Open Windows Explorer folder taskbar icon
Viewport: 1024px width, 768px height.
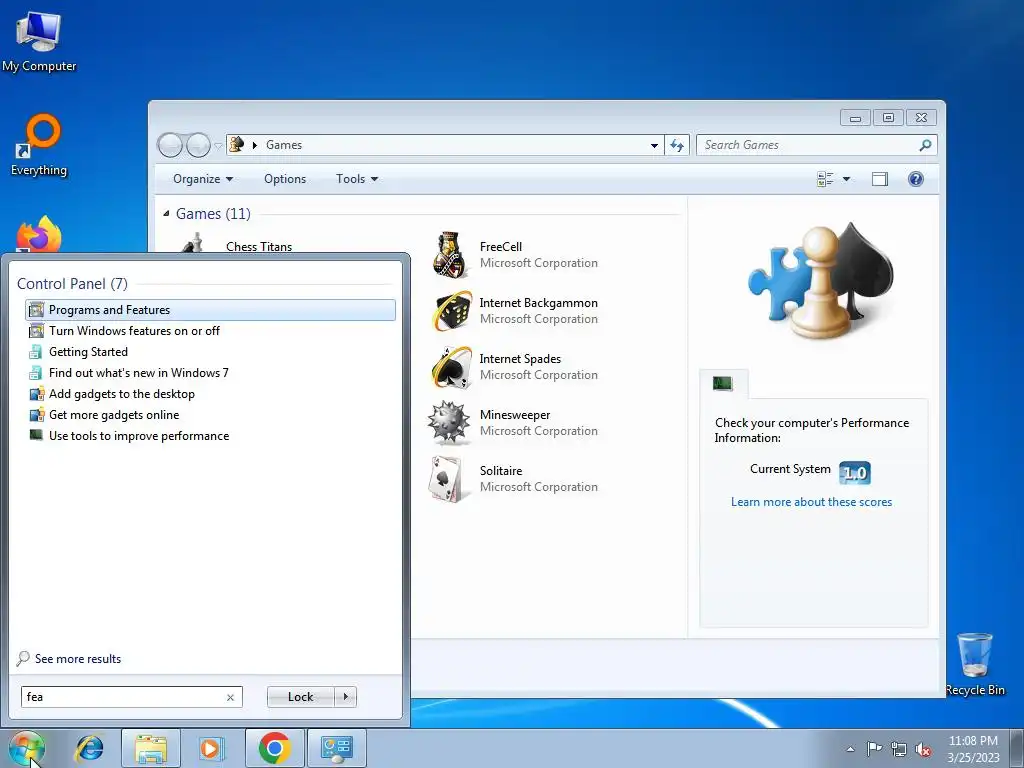(151, 748)
